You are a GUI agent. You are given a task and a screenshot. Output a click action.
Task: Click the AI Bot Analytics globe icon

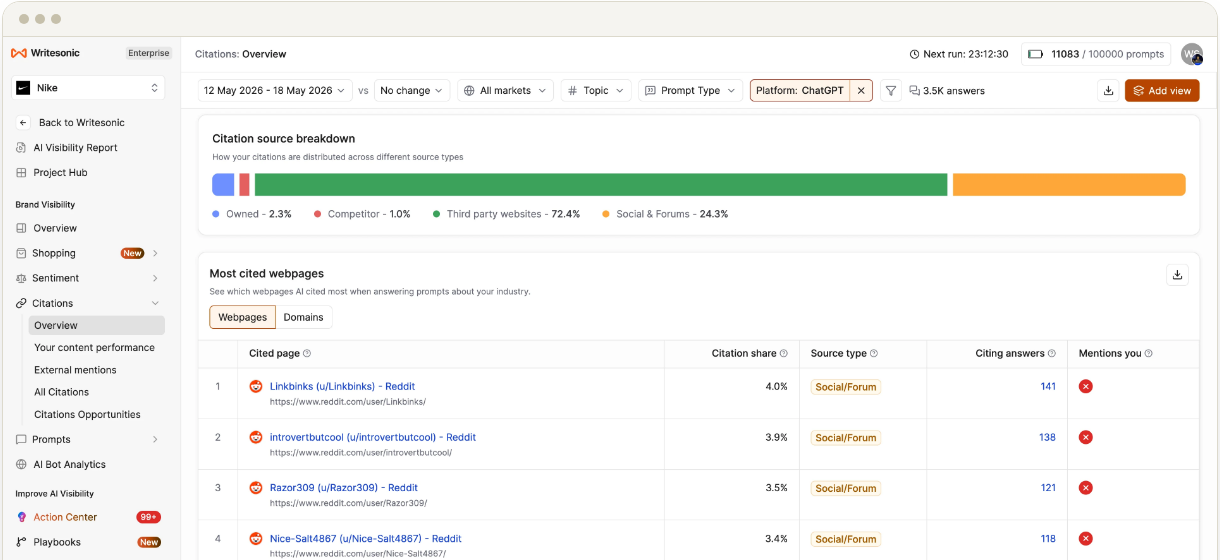coord(22,464)
